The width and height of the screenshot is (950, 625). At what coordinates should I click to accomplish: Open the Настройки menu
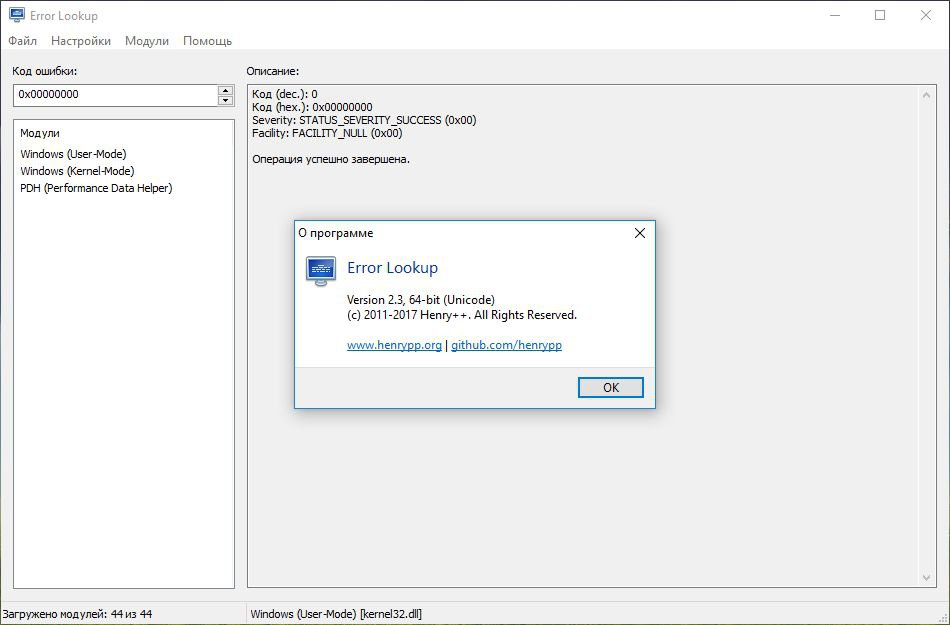(81, 41)
